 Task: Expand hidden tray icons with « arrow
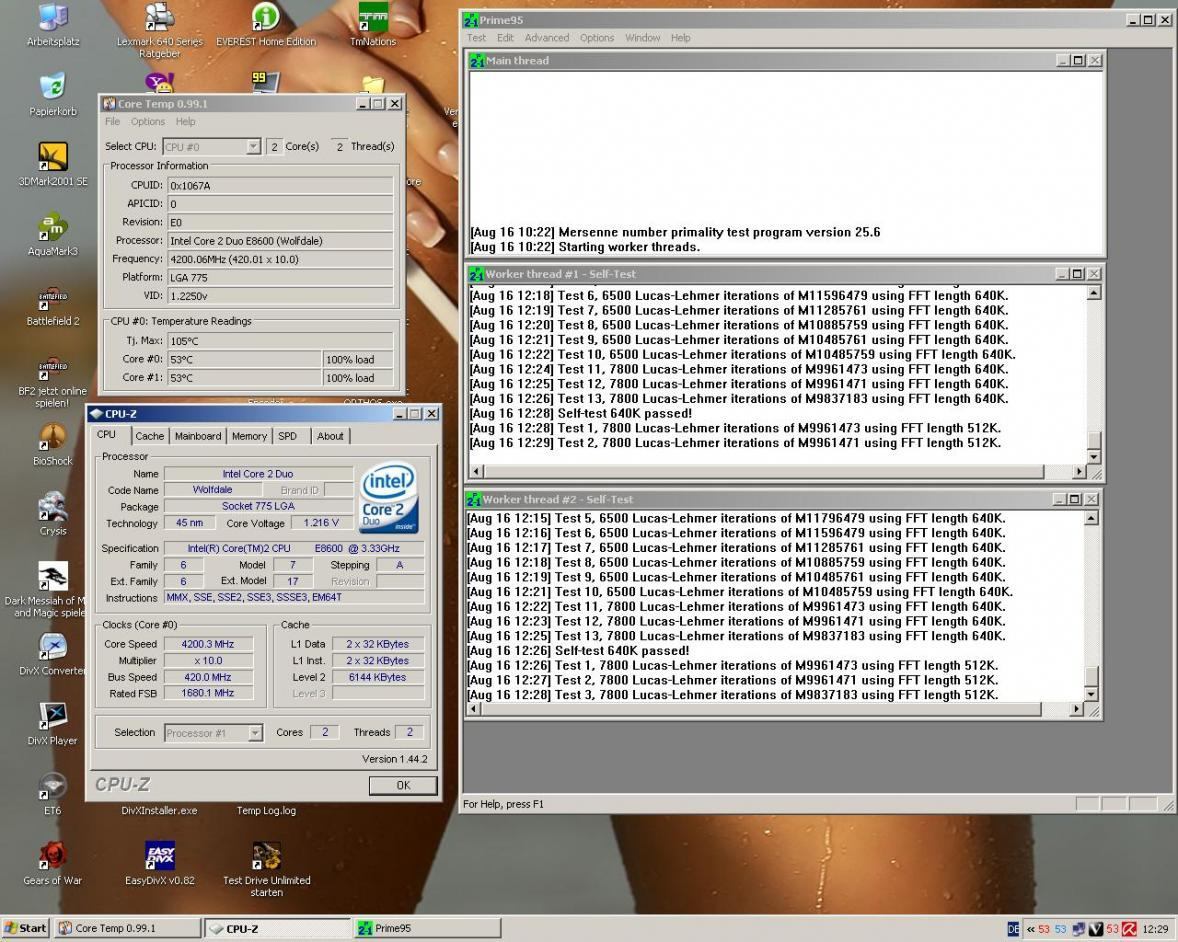click(1030, 929)
